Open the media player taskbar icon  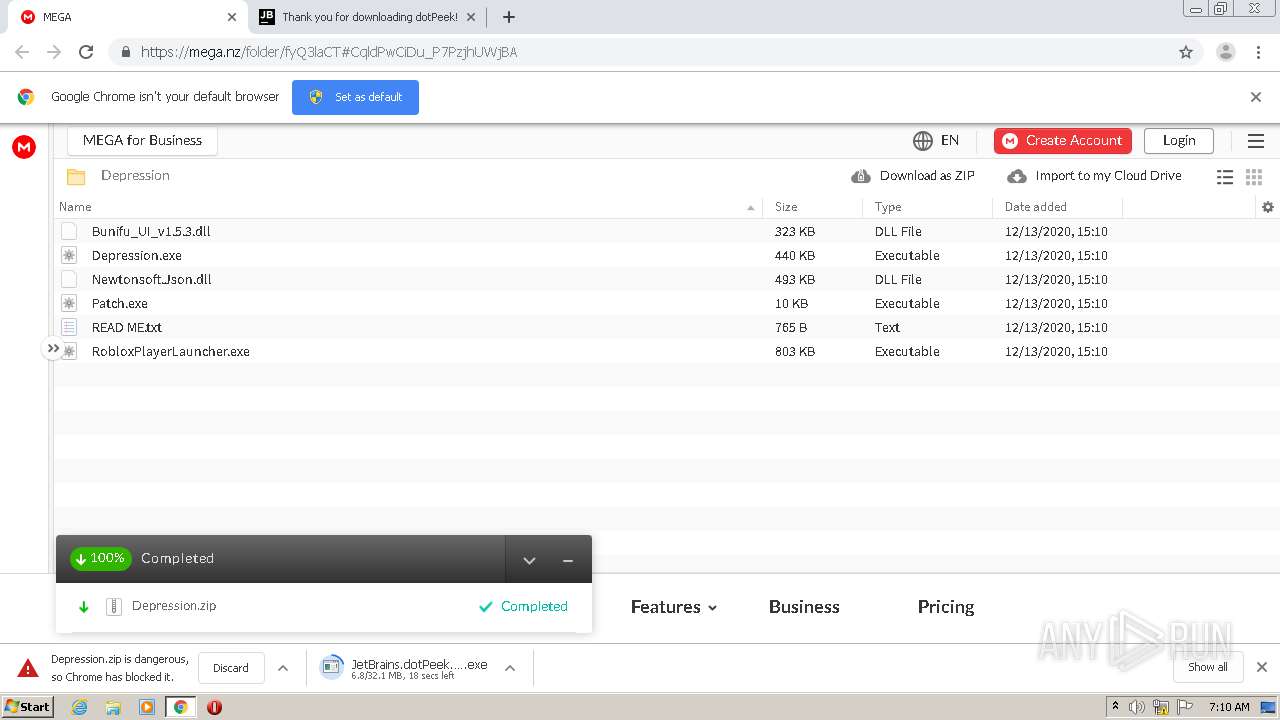(x=147, y=707)
